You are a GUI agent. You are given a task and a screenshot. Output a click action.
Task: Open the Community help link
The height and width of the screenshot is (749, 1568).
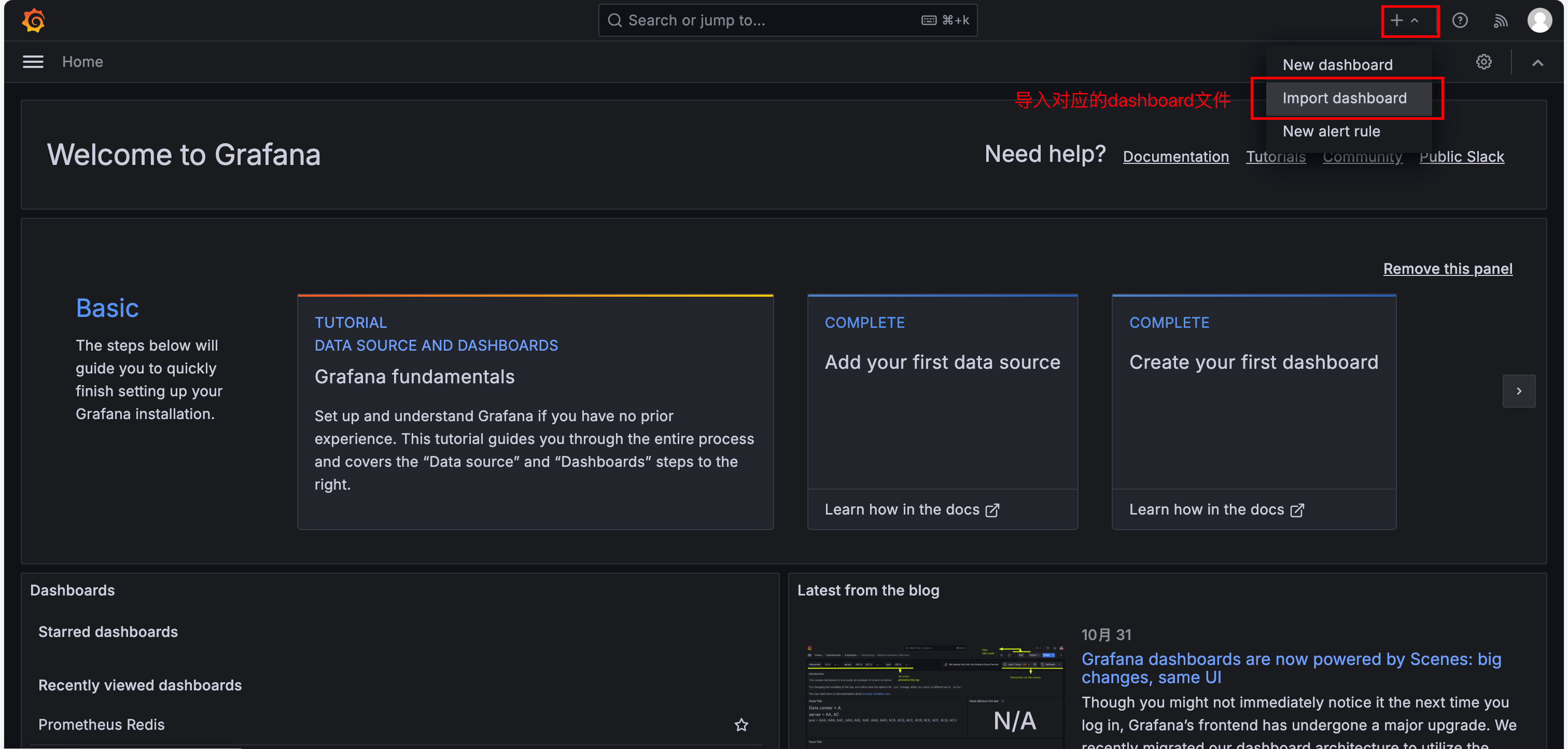(1362, 157)
